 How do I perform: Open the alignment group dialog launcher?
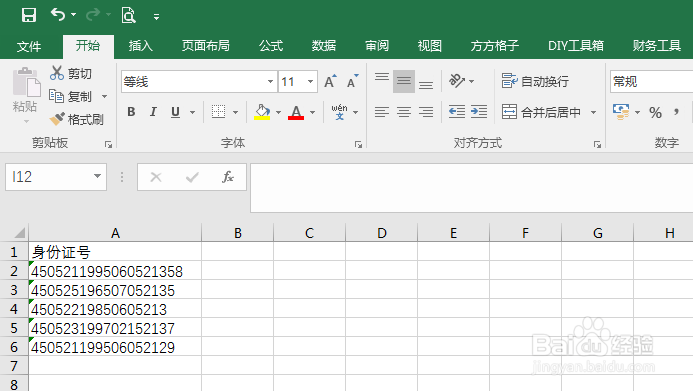[x=597, y=144]
